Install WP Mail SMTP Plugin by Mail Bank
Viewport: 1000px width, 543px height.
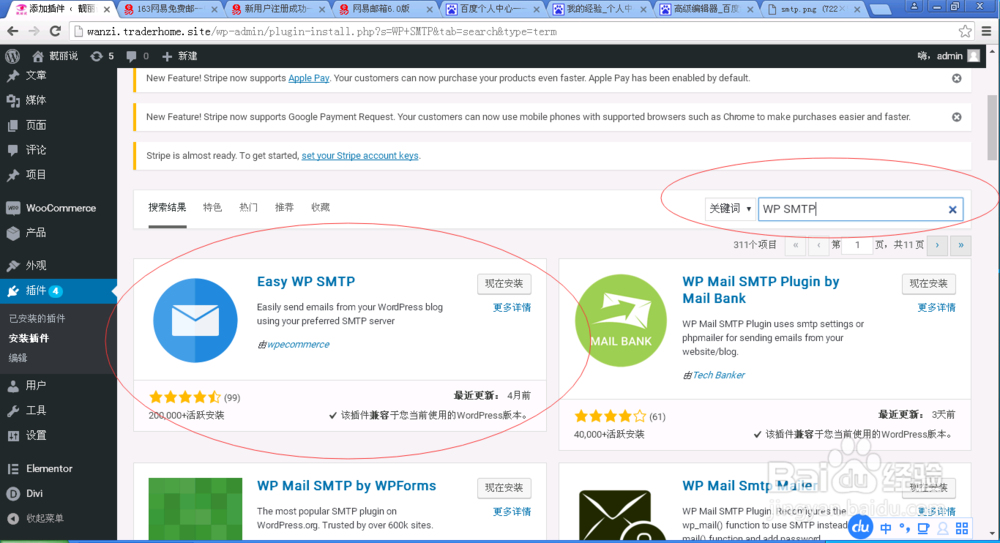[929, 284]
